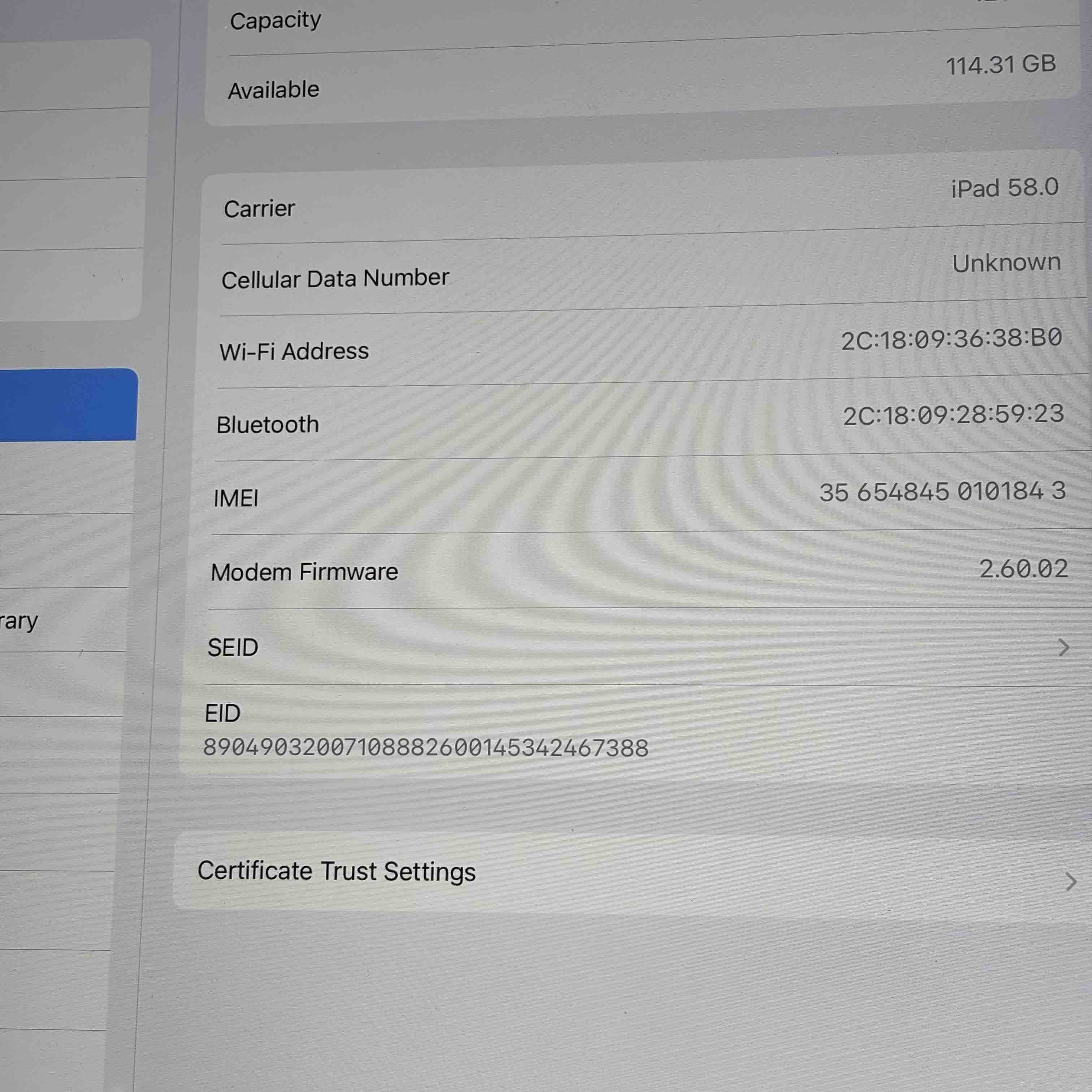The image size is (1092, 1092).
Task: Tap the Modem Firmware label
Action: pyautogui.click(x=304, y=572)
